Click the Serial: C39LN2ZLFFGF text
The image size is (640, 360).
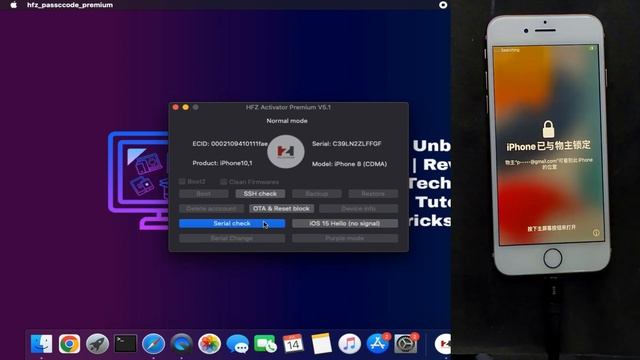click(347, 144)
